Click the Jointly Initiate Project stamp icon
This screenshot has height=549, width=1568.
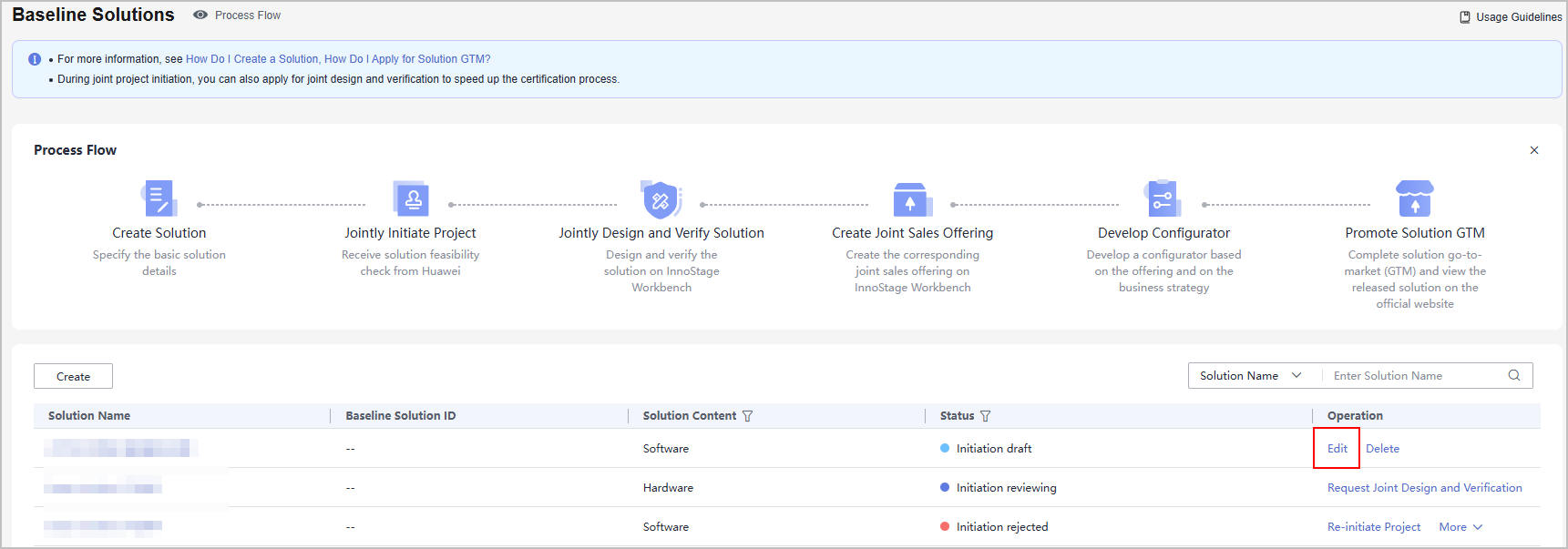(x=410, y=198)
